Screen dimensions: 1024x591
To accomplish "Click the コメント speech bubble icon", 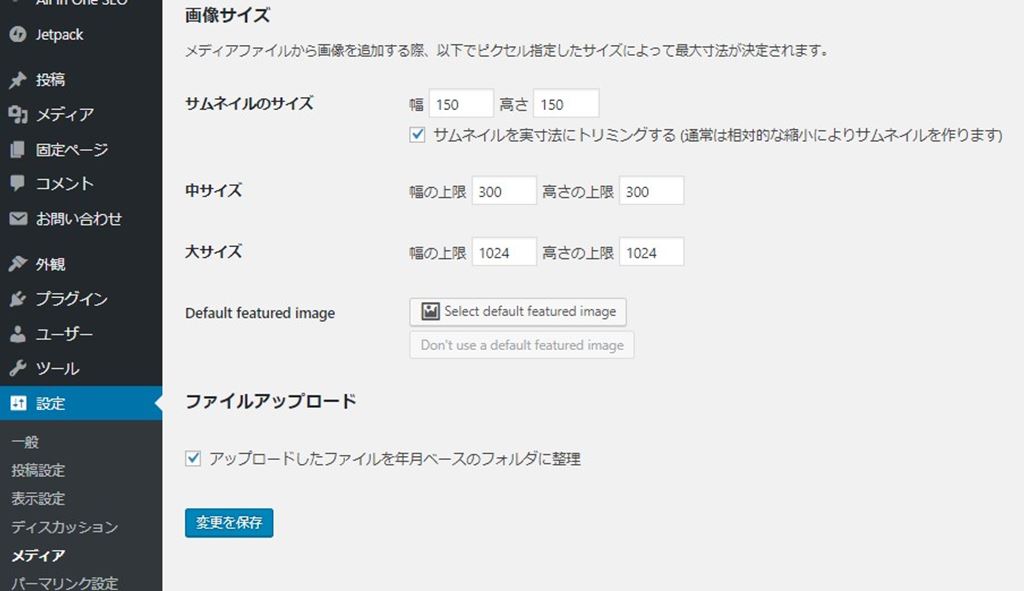I will (x=17, y=184).
